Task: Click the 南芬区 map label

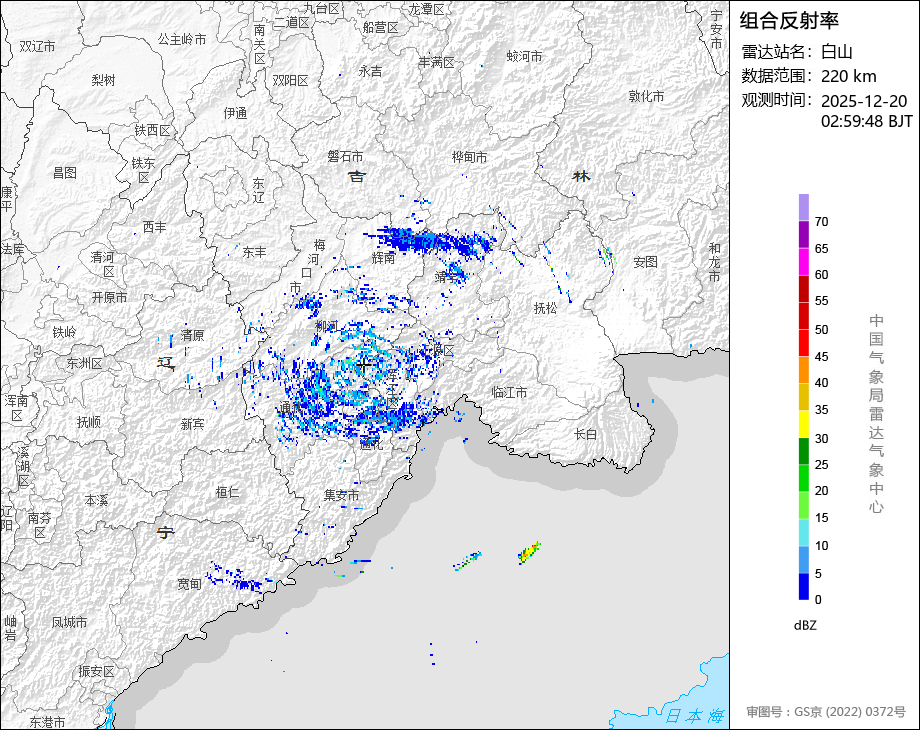Action: click(39, 525)
